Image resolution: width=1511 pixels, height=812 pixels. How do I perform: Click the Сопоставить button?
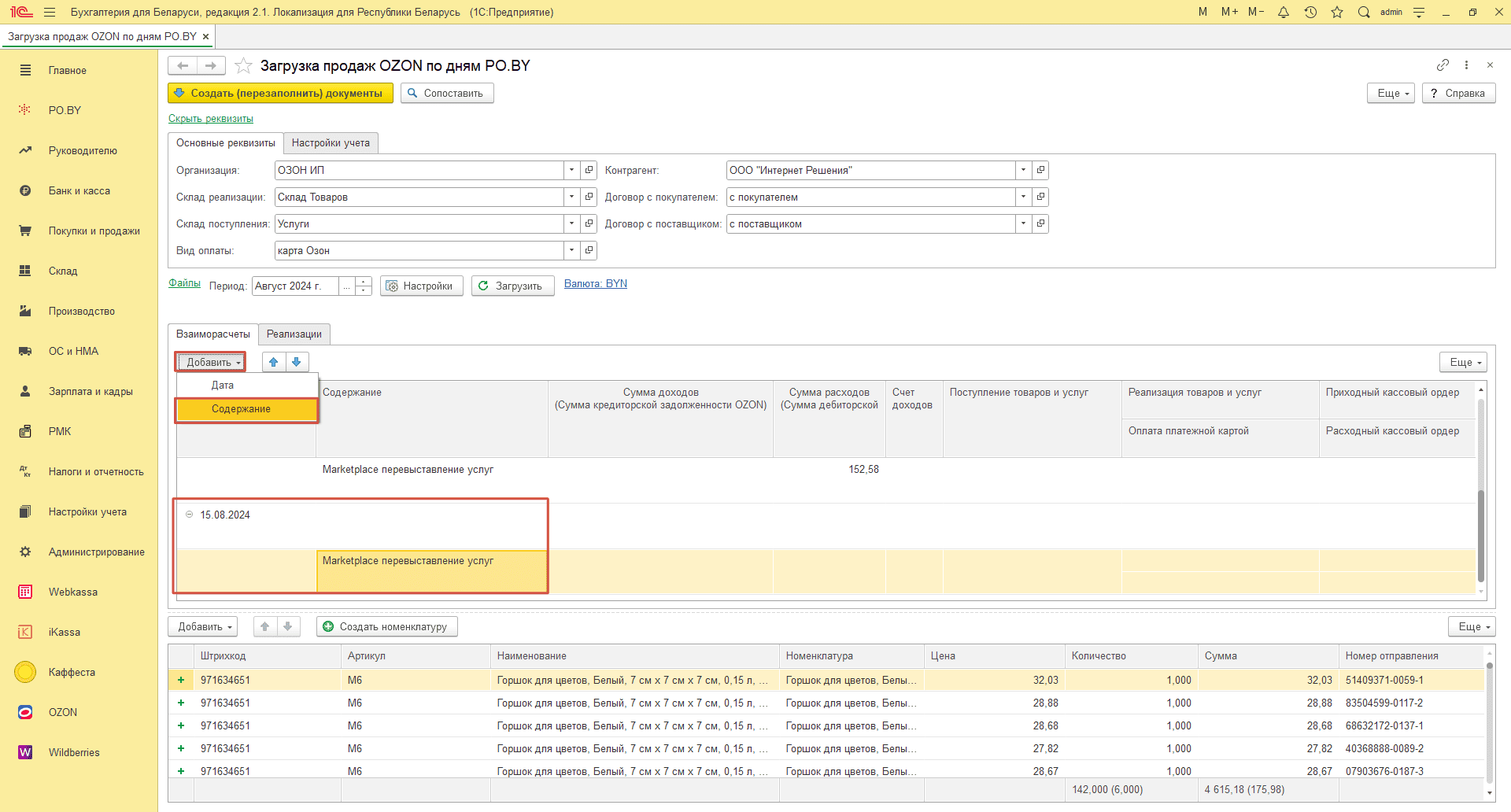click(x=447, y=93)
